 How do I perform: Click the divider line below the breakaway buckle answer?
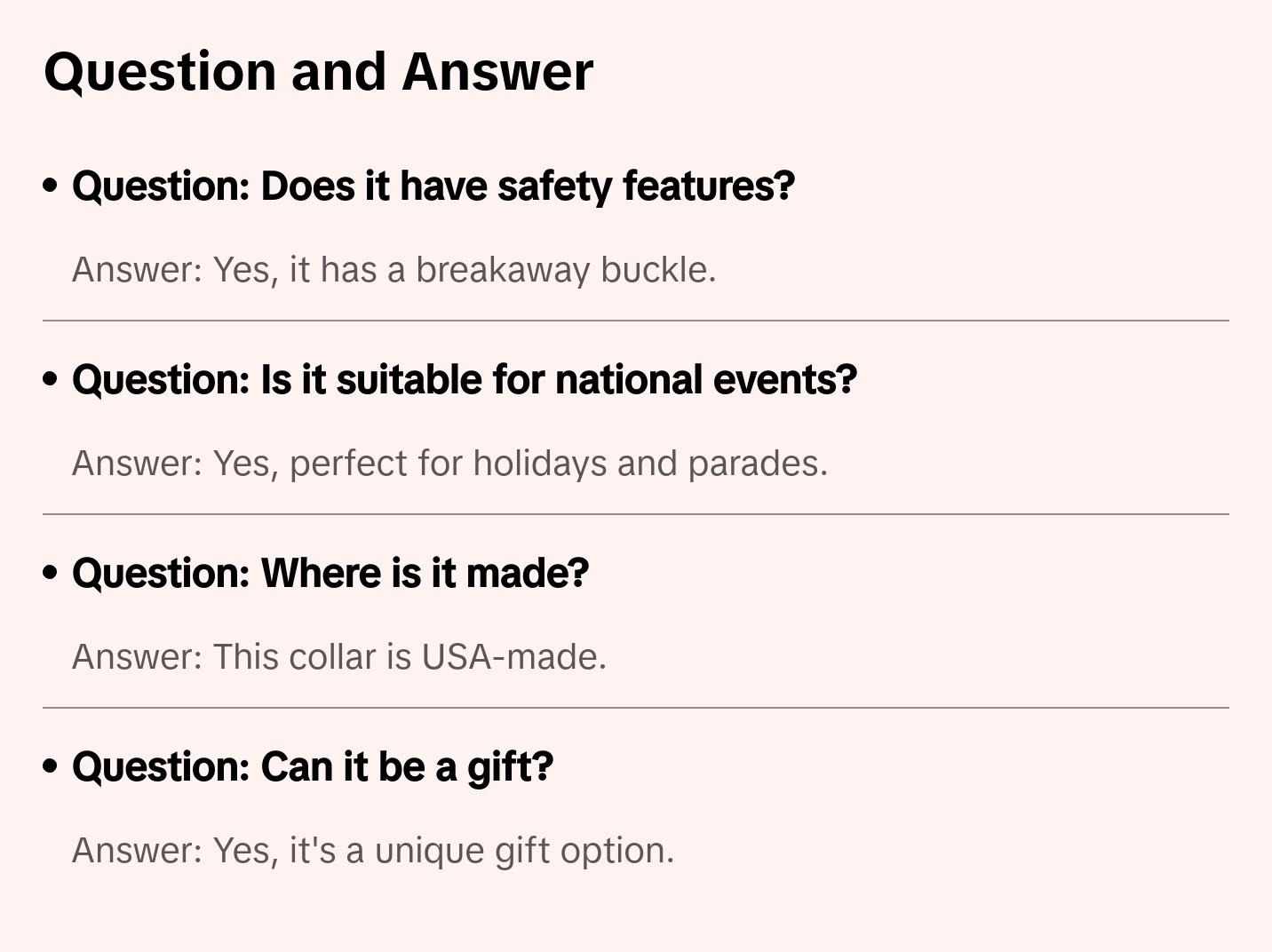(636, 321)
